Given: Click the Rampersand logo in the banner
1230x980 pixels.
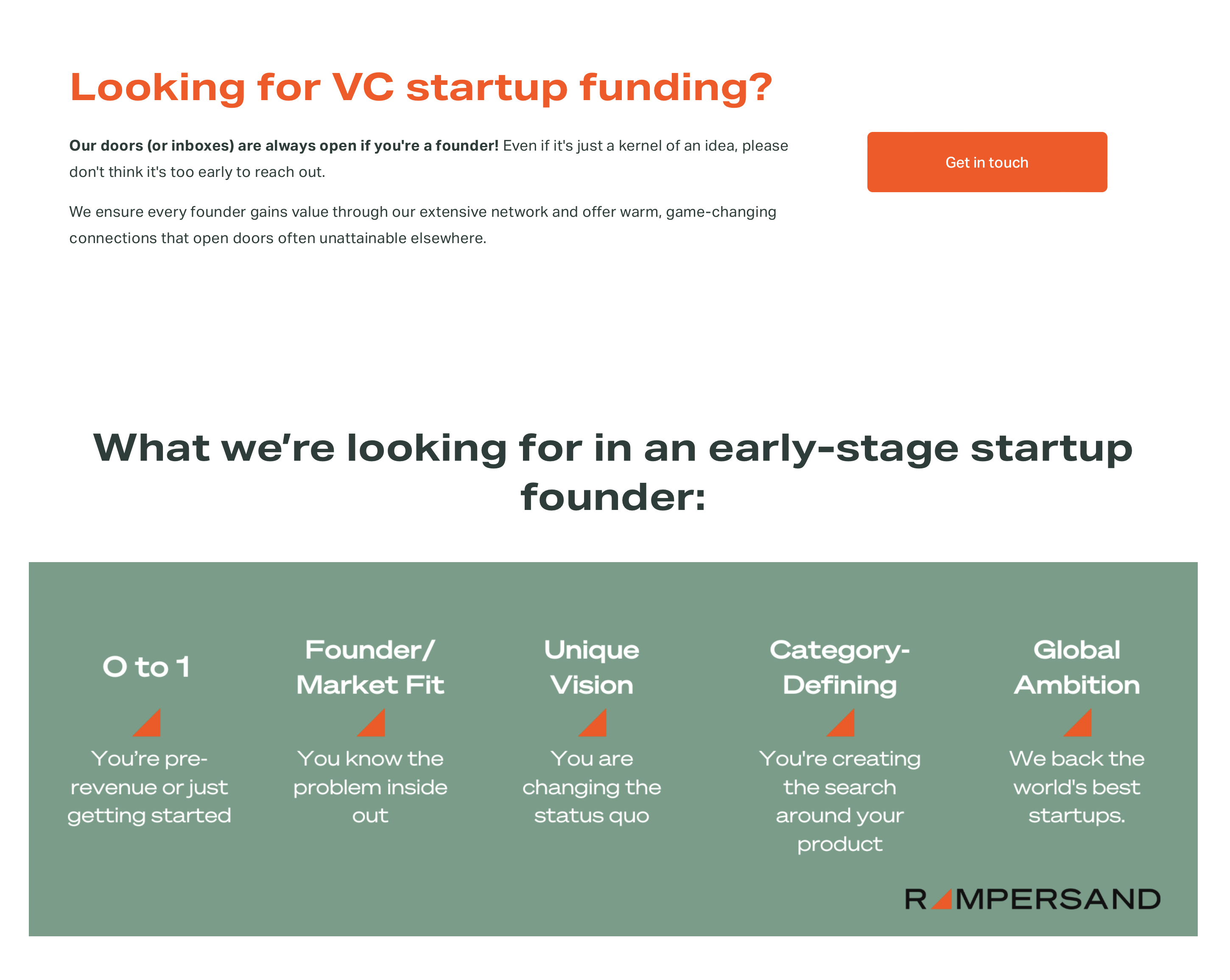Looking at the screenshot, I should coord(1033,899).
